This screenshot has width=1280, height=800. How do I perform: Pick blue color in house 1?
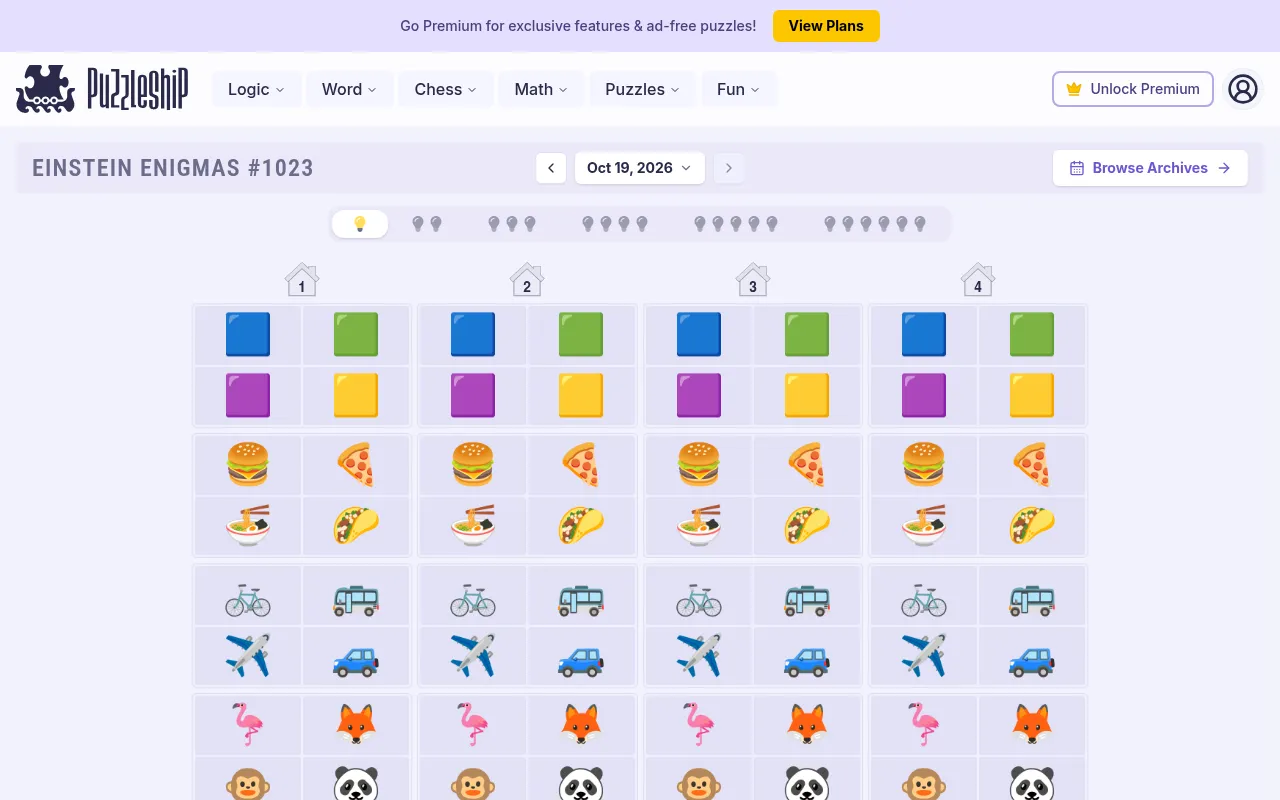(248, 334)
